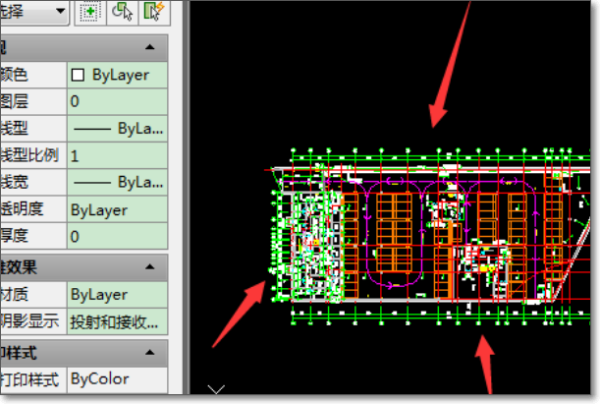Collapse the 3D effects section
Viewport: 600px width, 404px height.
tap(150, 267)
